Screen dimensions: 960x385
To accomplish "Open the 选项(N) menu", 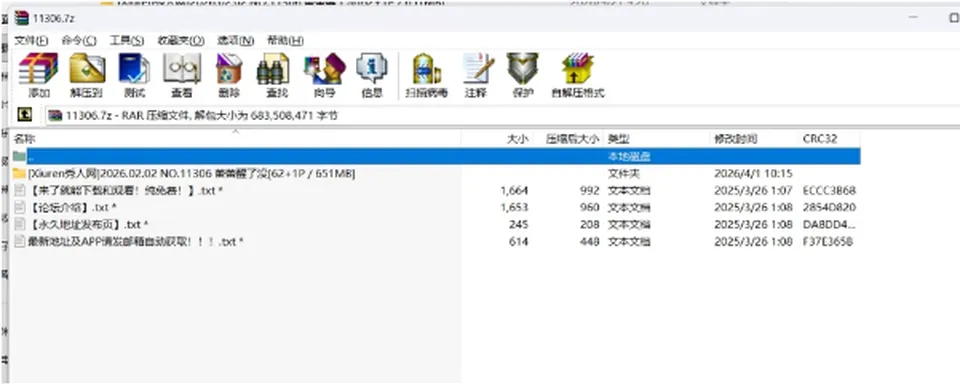I will (x=235, y=40).
